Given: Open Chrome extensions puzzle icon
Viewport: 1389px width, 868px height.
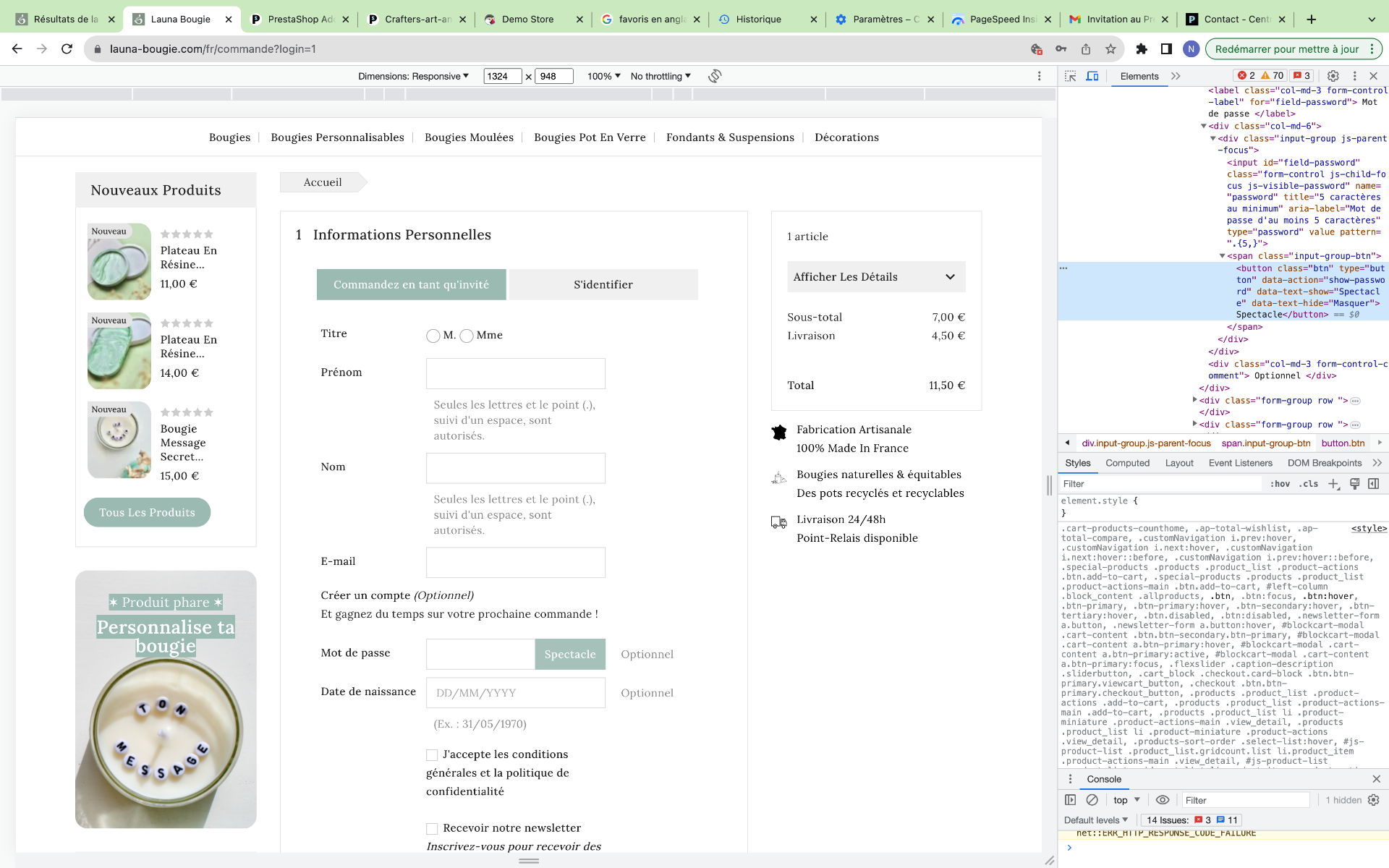Looking at the screenshot, I should [x=1142, y=49].
